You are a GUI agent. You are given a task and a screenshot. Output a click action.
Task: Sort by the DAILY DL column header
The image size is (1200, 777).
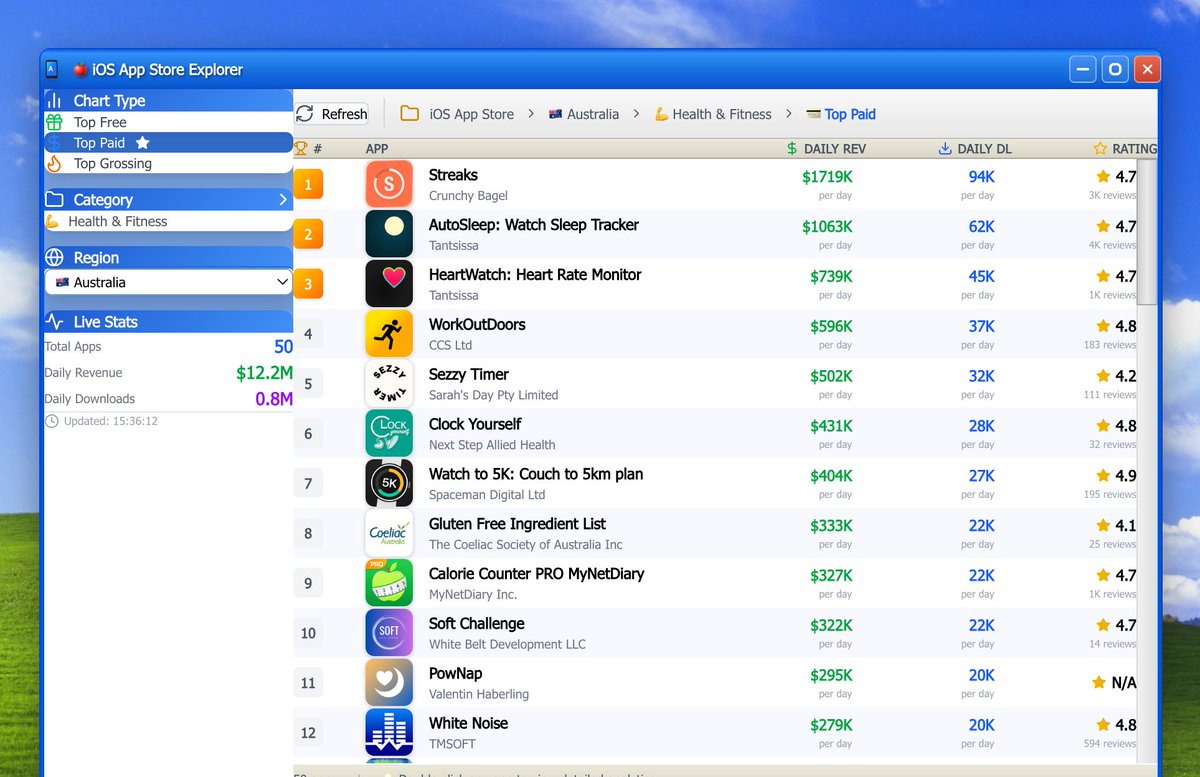975,148
